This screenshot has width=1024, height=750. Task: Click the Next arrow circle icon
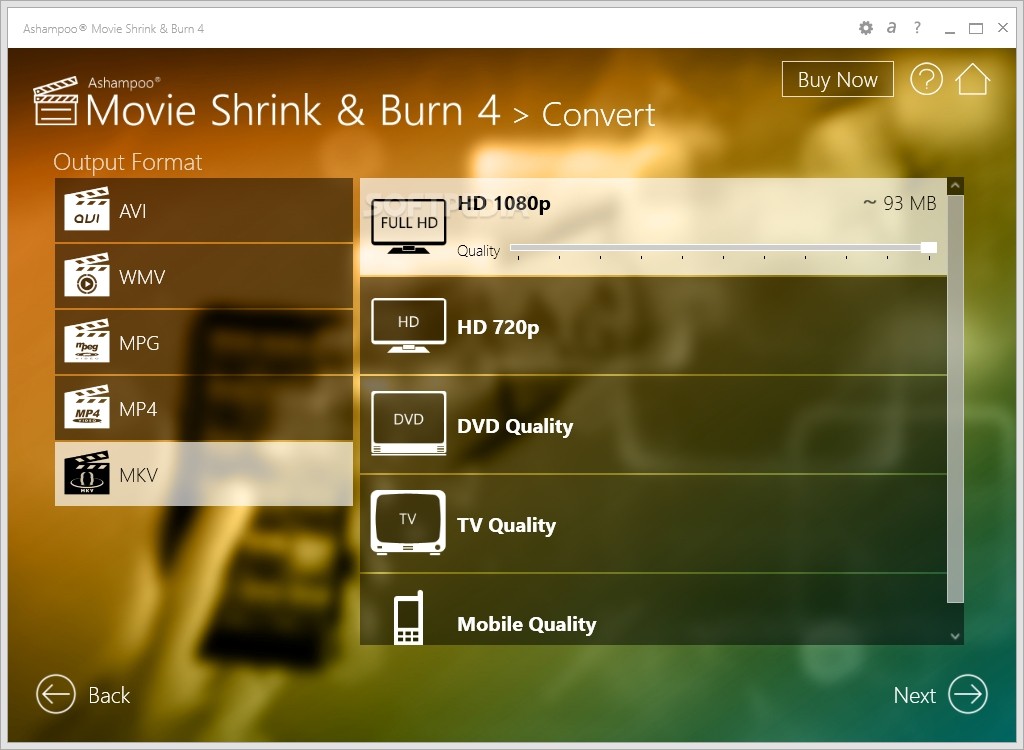(x=968, y=694)
